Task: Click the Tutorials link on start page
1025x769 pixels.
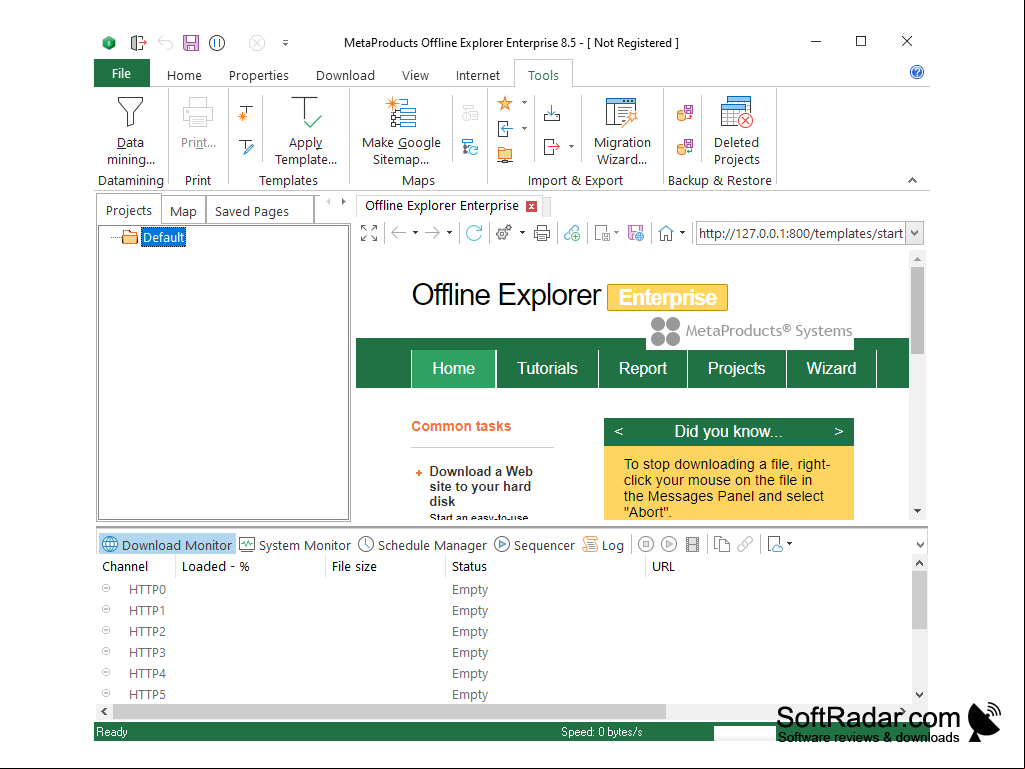Action: 547,368
